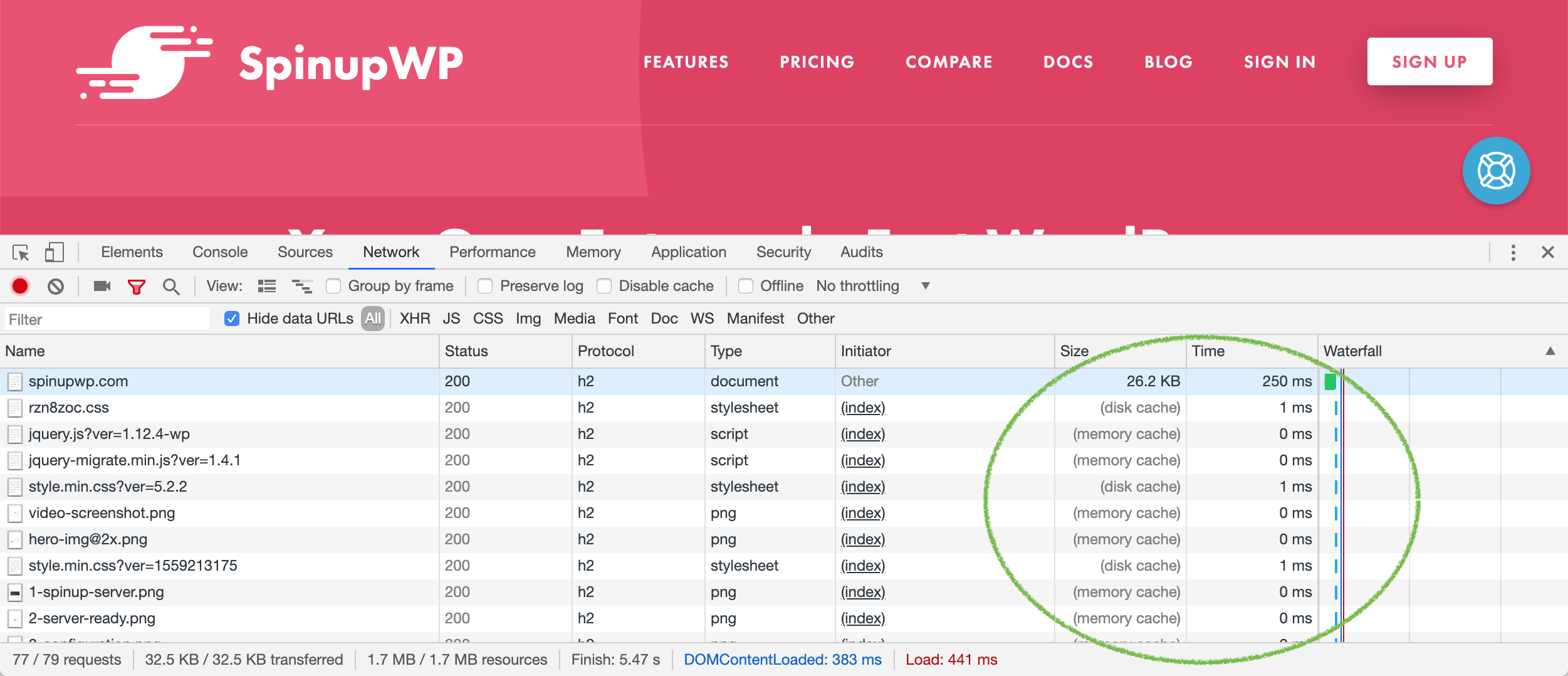Activate the inspect element picker icon
Image resolution: width=1568 pixels, height=676 pixels.
click(21, 253)
